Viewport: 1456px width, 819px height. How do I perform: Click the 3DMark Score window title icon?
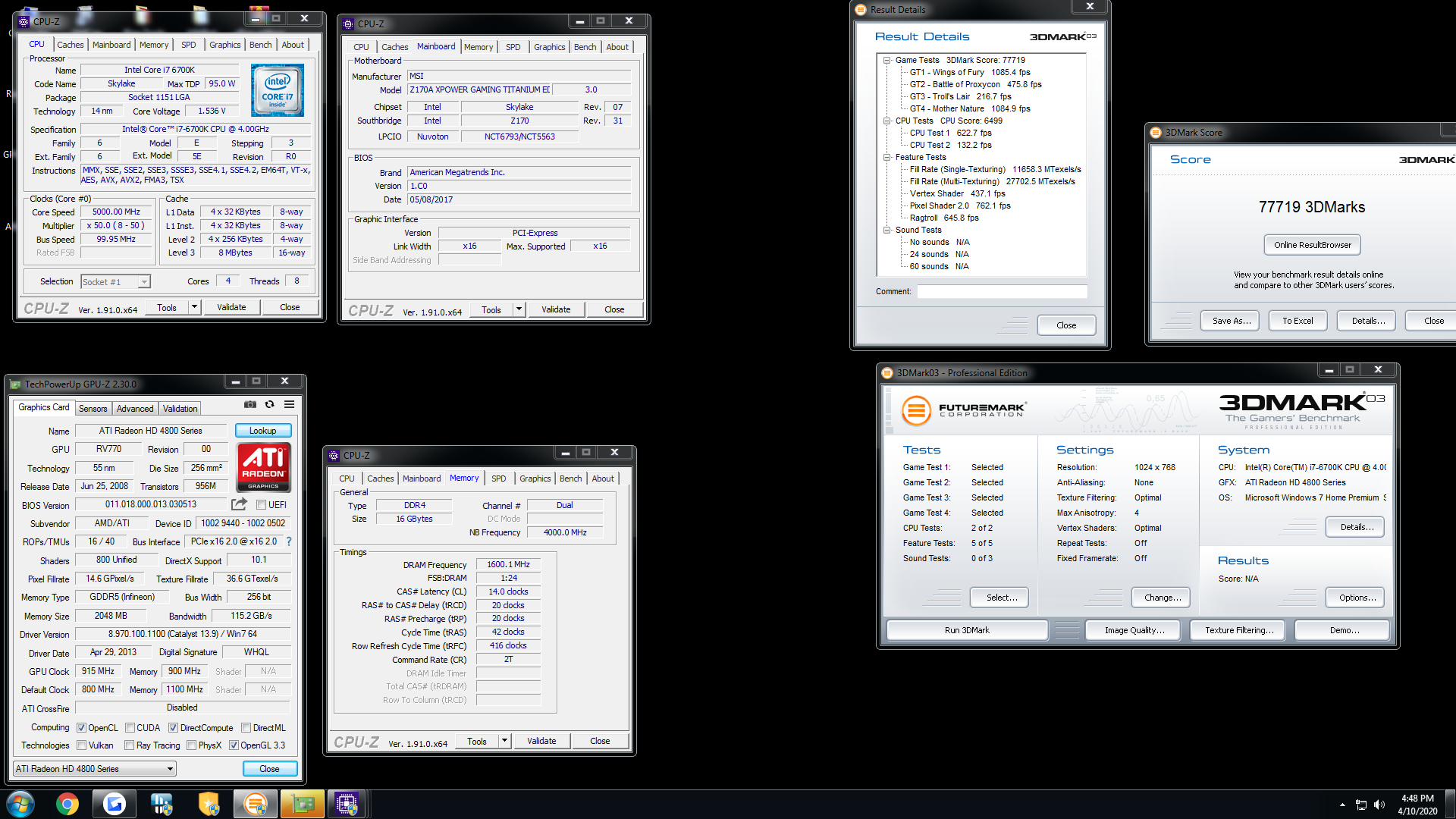pyautogui.click(x=1156, y=132)
